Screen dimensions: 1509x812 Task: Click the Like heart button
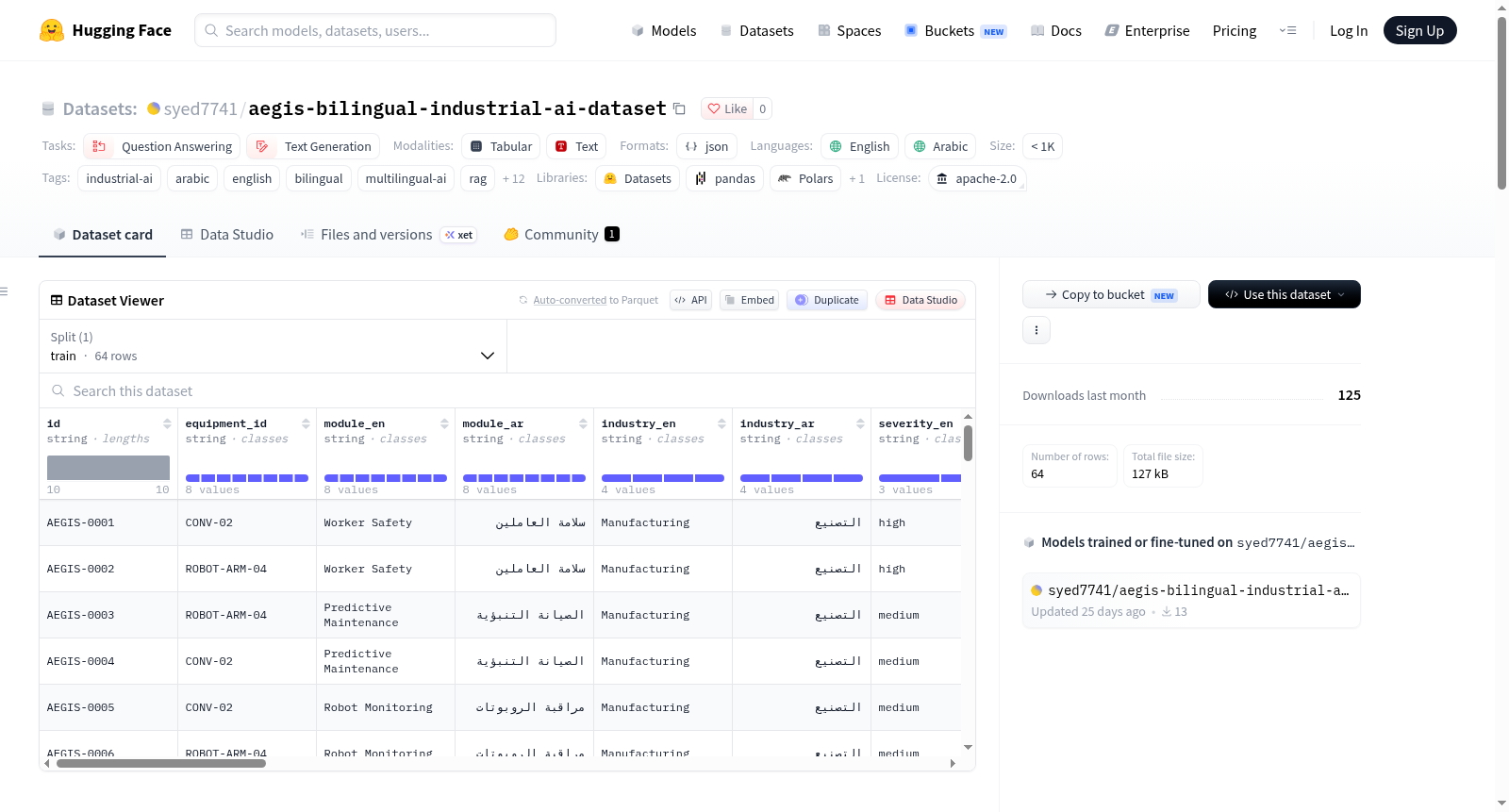(x=727, y=108)
